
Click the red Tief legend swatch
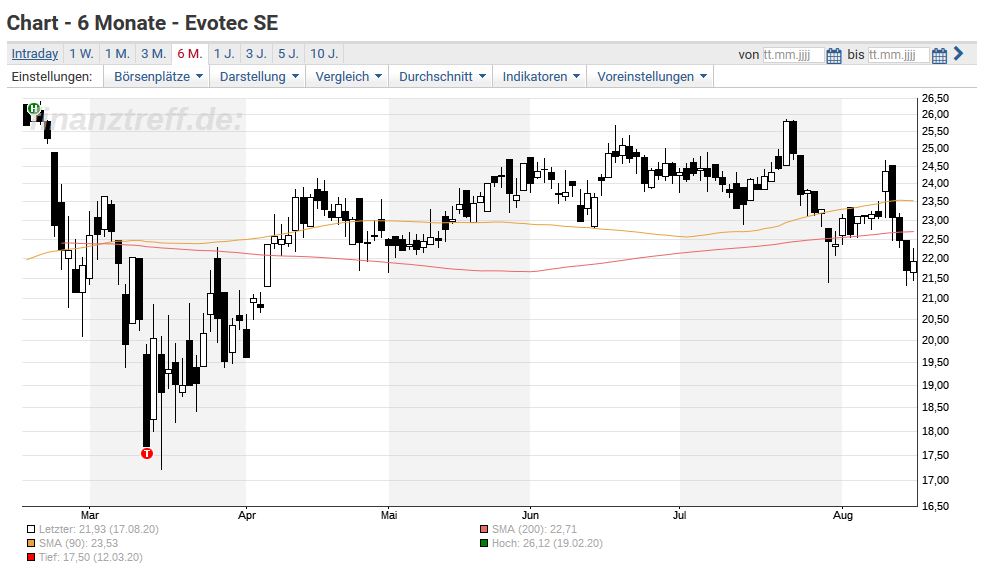coord(31,557)
